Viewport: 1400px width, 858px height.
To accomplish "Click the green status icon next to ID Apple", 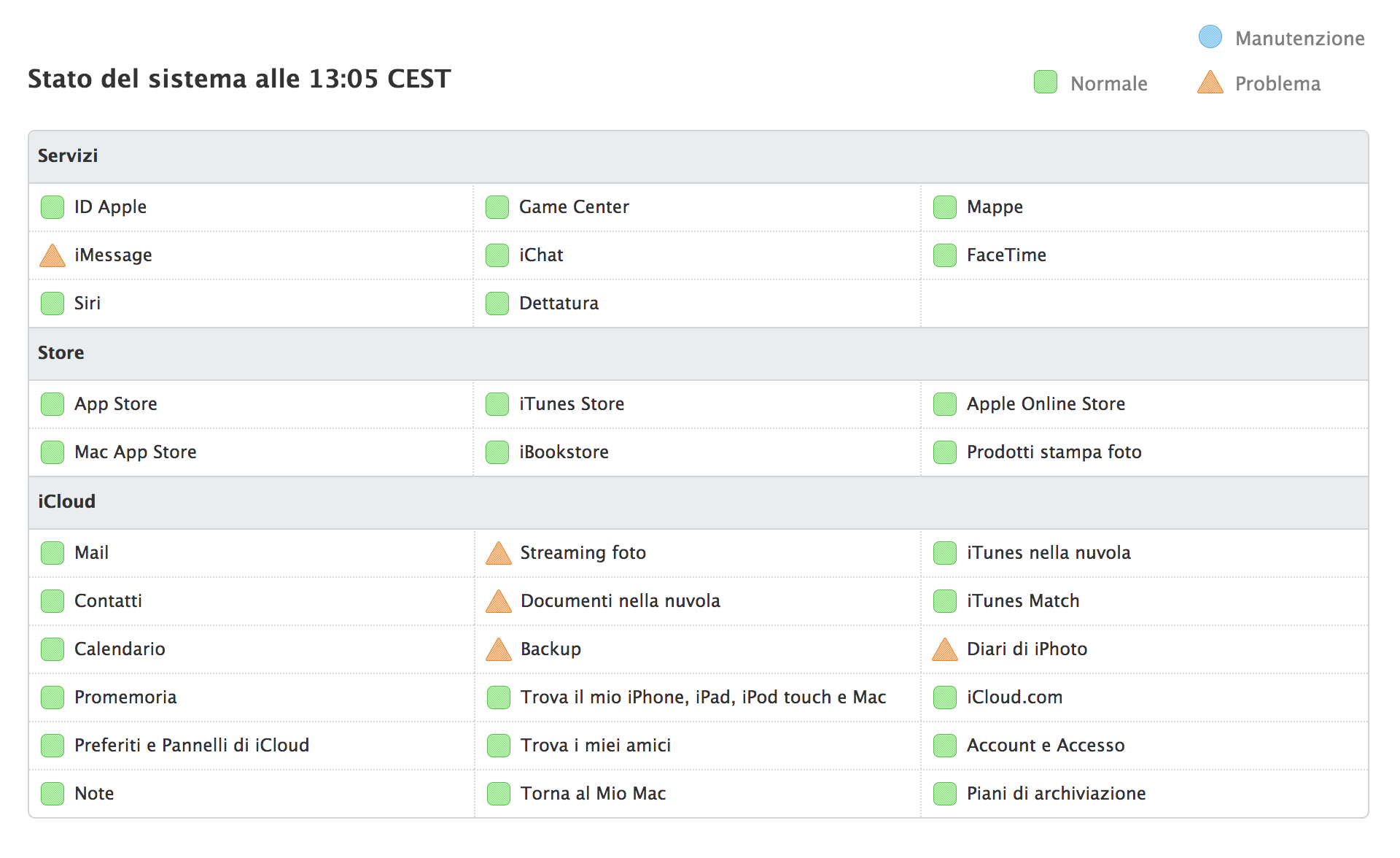I will tap(52, 207).
